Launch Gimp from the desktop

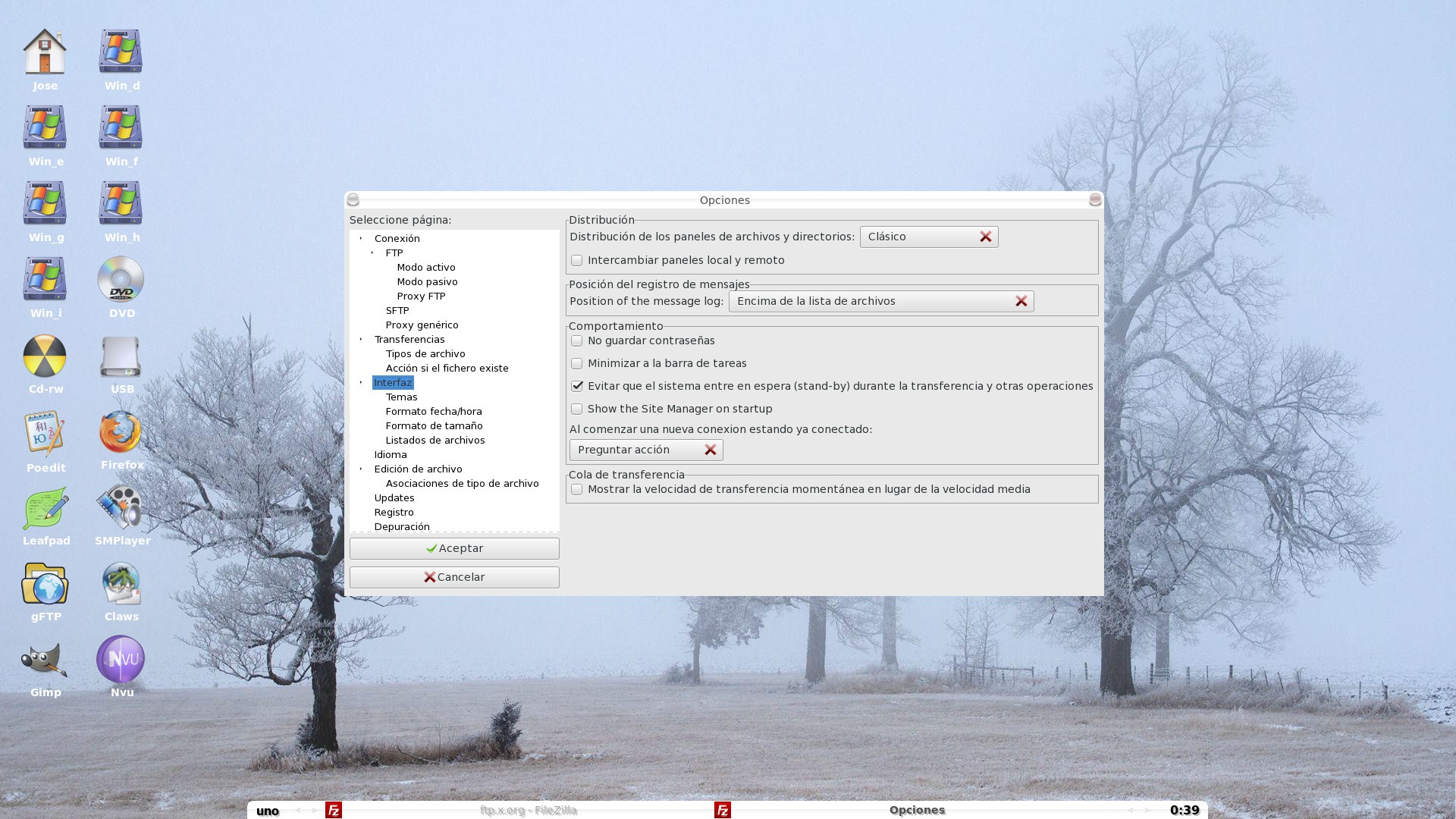coord(45,661)
